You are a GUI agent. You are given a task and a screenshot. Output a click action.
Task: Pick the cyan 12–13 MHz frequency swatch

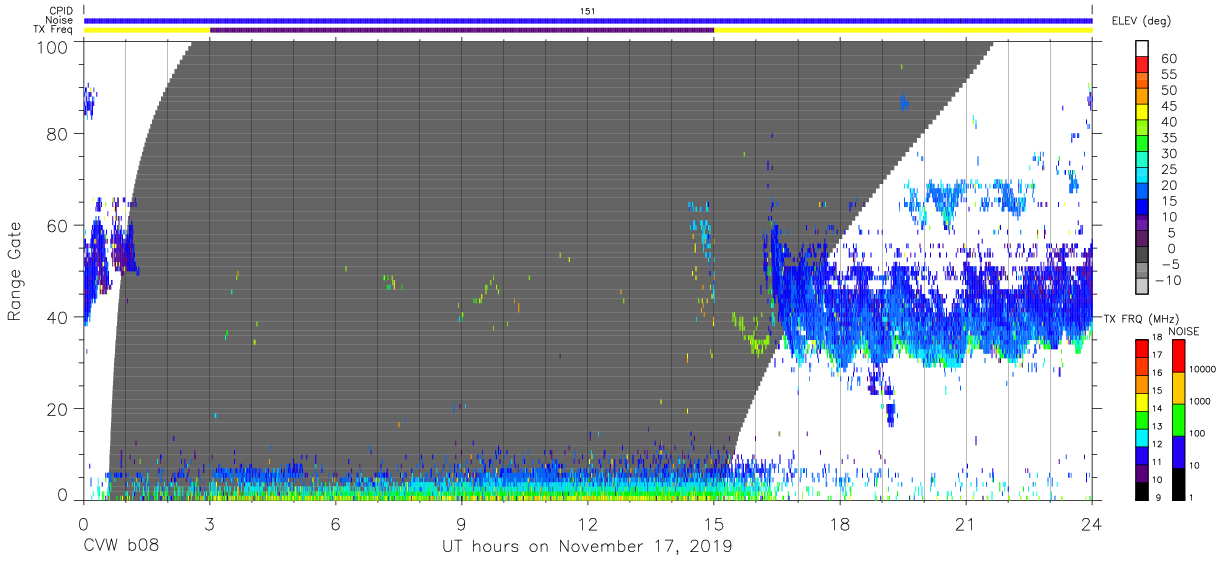point(1142,436)
